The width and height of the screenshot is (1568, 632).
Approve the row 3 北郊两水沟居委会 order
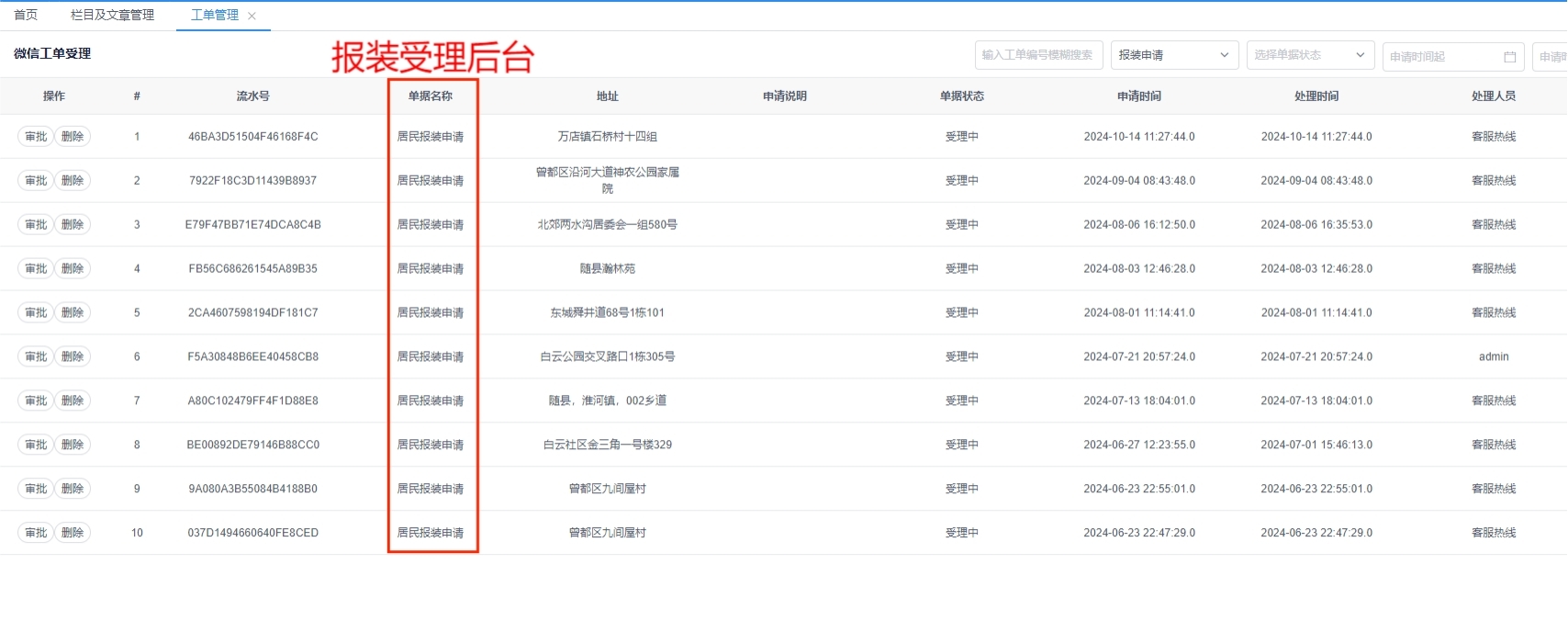[36, 225]
